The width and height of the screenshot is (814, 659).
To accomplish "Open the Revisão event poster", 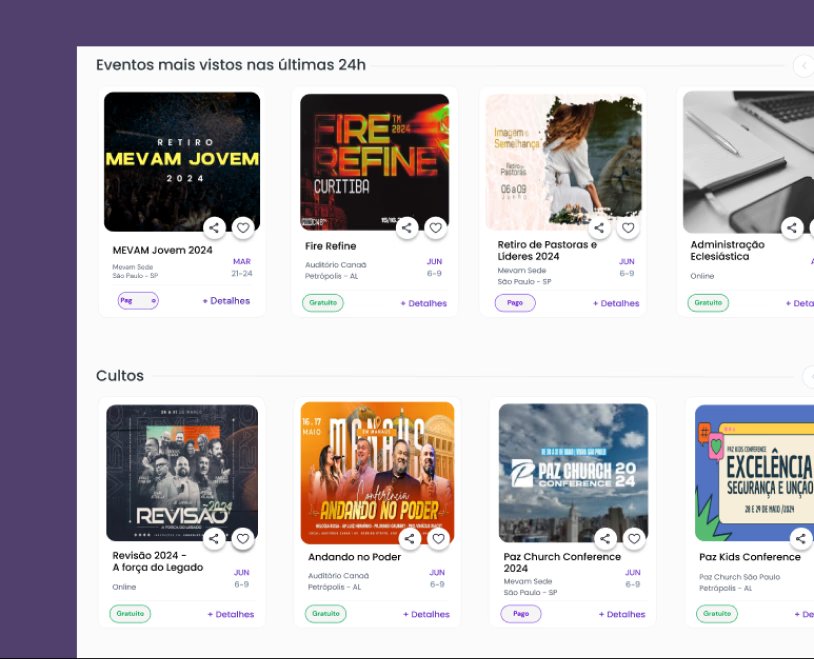I will point(182,473).
